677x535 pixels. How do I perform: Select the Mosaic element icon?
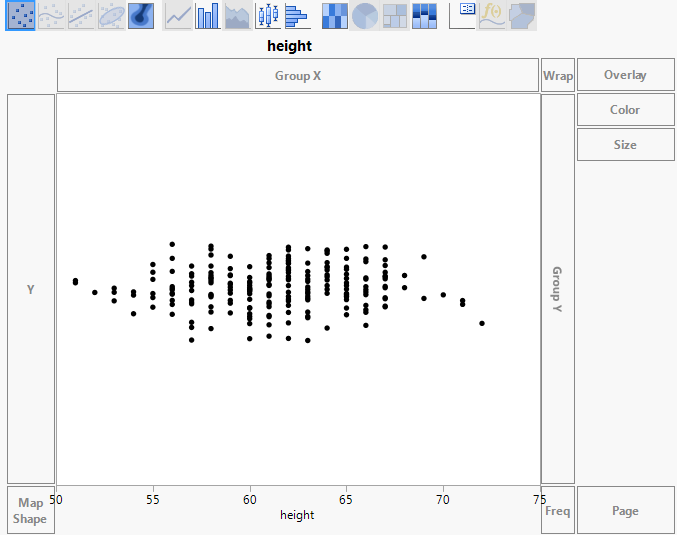424,16
